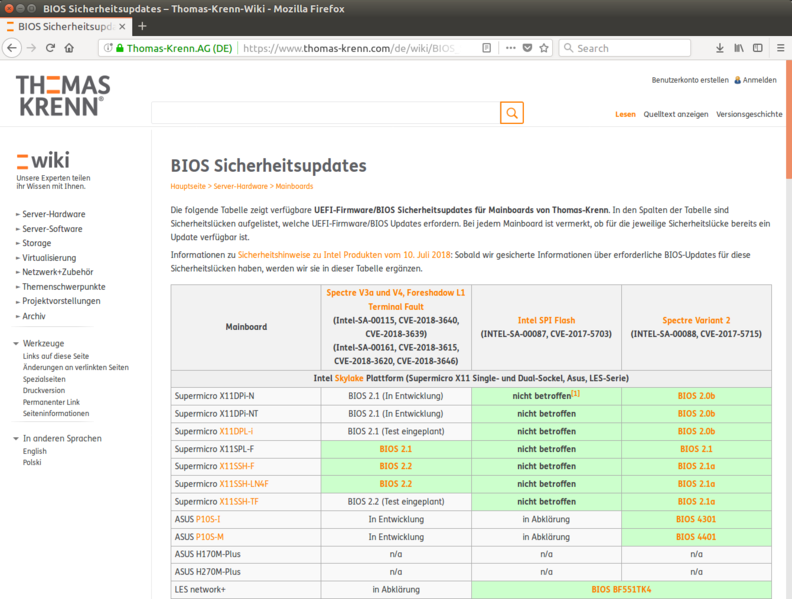Click Benutzerkonto erstellen link
Image resolution: width=792 pixels, height=599 pixels.
pyautogui.click(x=690, y=80)
